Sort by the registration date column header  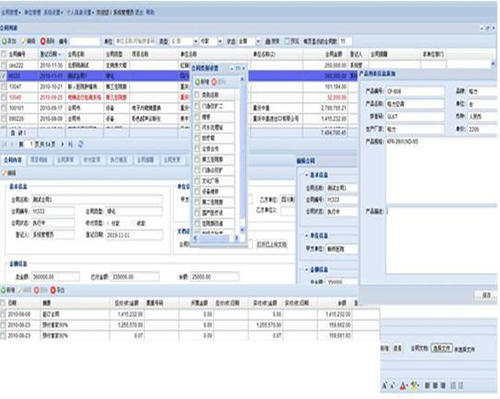click(x=50, y=54)
